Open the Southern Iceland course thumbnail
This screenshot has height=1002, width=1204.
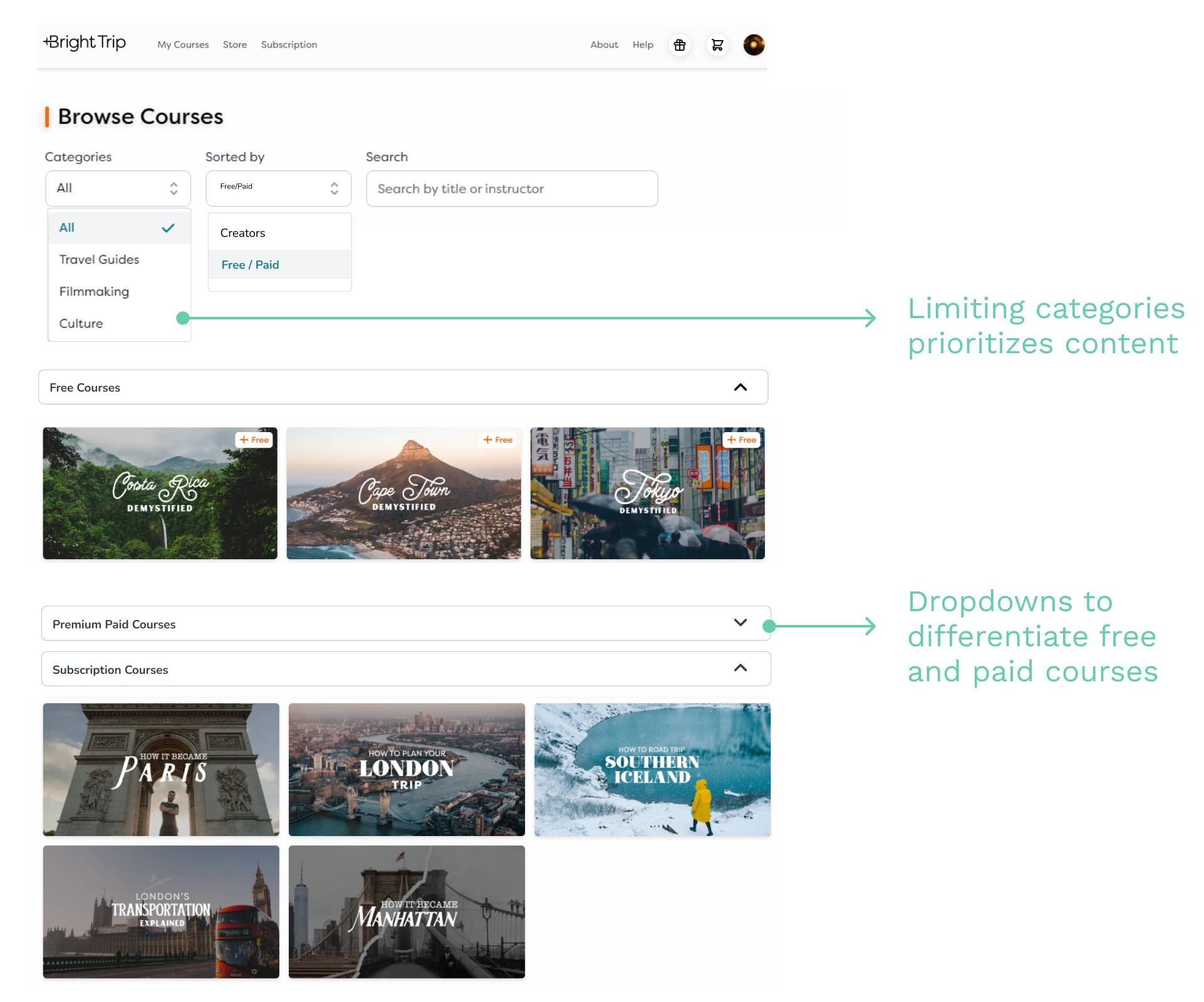pos(652,769)
